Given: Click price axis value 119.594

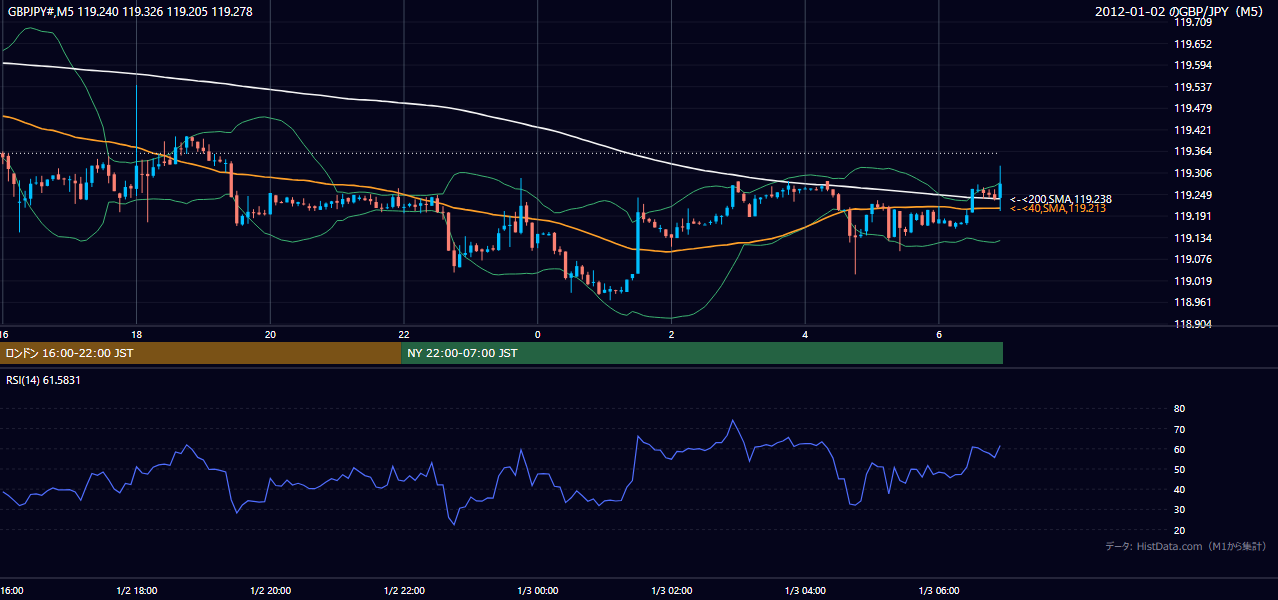Looking at the screenshot, I should pos(1193,65).
